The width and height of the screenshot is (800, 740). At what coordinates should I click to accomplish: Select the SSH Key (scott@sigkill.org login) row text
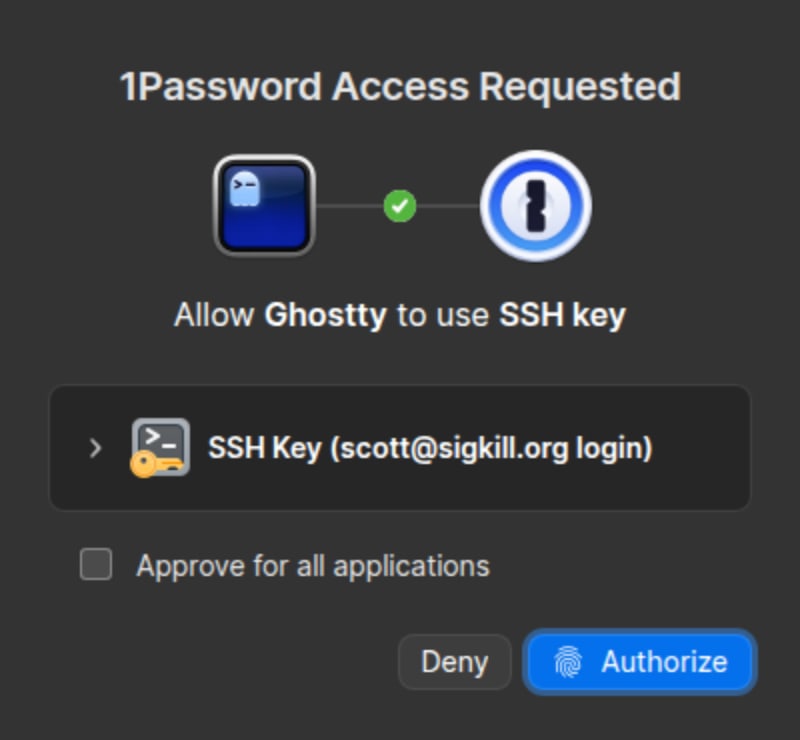430,448
